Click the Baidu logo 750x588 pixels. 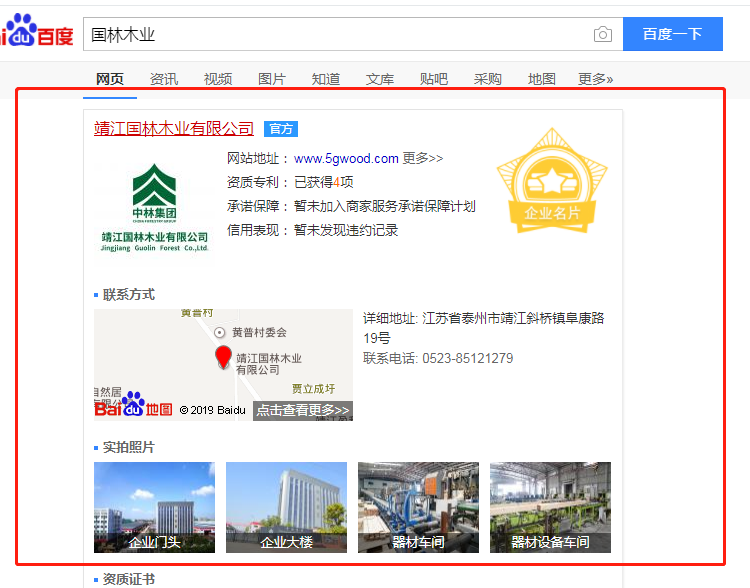pos(36,30)
